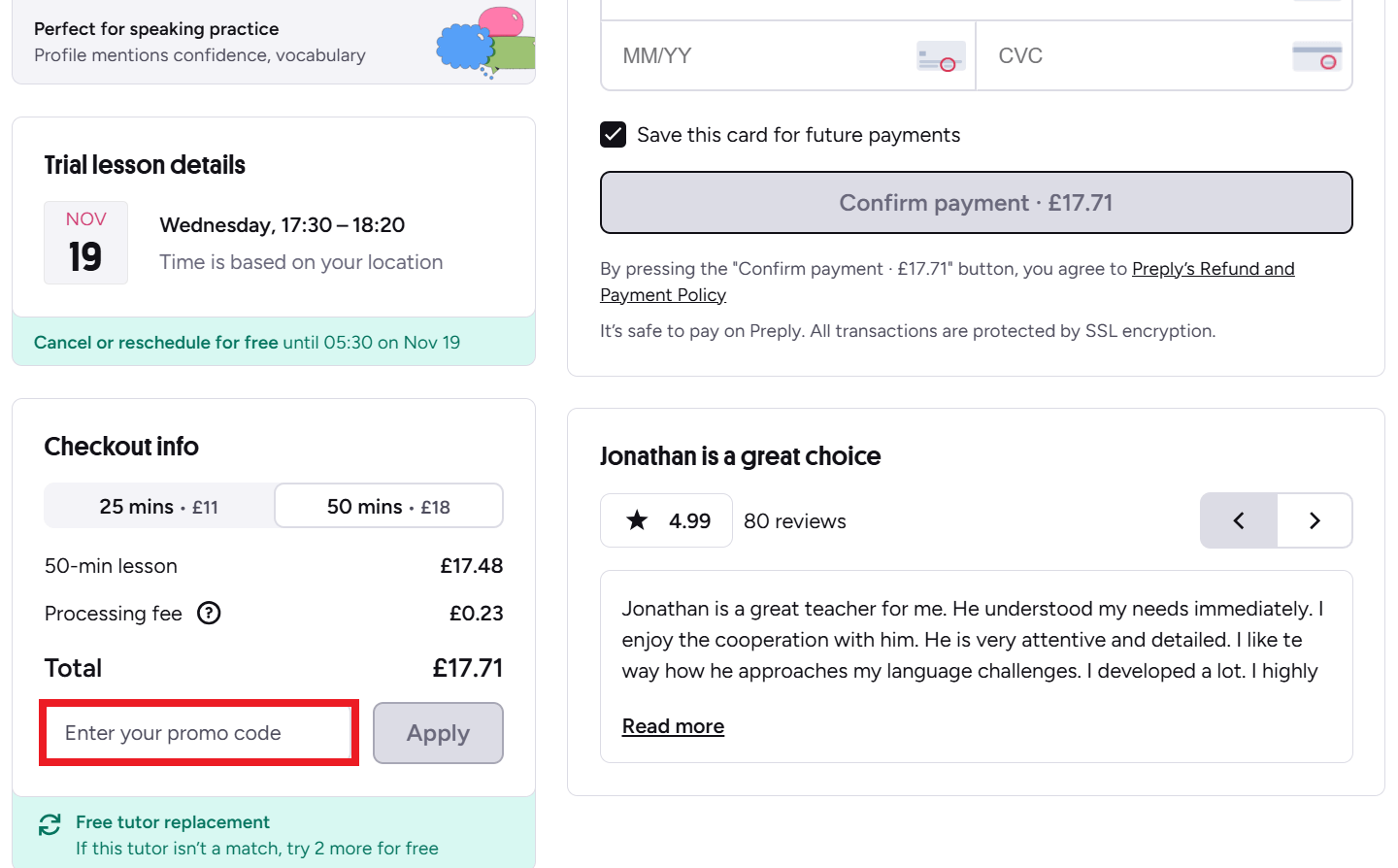The width and height of the screenshot is (1398, 868).
Task: Click the CVC card hint icon
Action: tap(1316, 57)
